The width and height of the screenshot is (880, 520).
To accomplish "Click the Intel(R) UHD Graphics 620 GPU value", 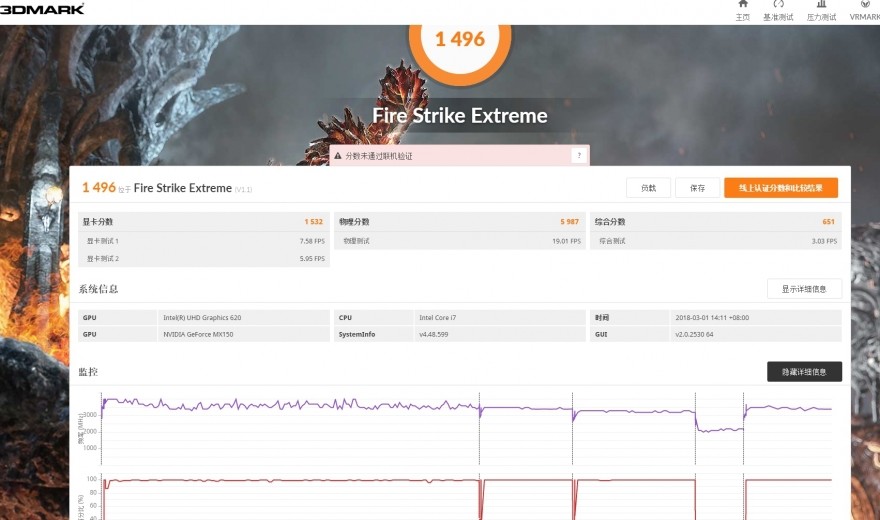I will point(202,317).
